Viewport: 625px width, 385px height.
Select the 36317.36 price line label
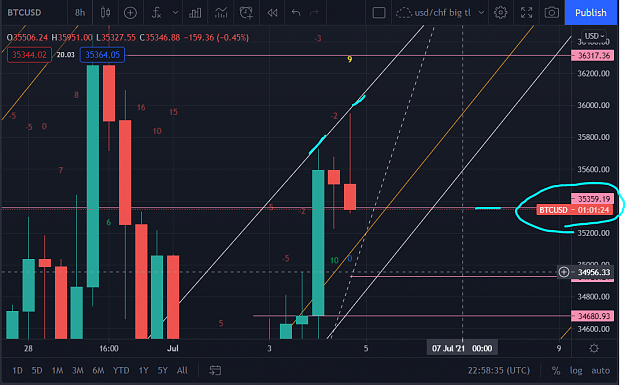coord(593,55)
